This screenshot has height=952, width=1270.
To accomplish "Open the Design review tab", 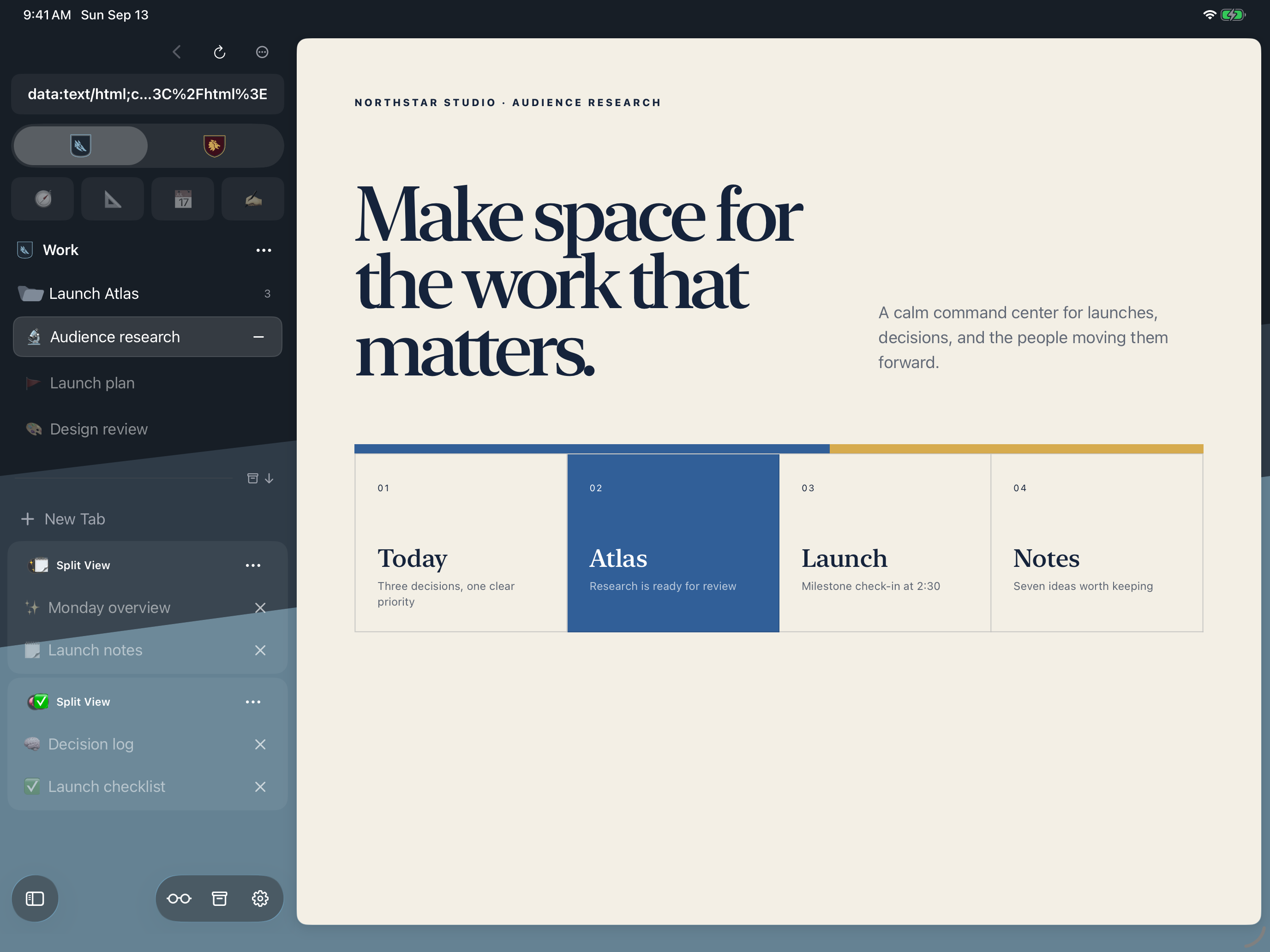I will pyautogui.click(x=148, y=429).
